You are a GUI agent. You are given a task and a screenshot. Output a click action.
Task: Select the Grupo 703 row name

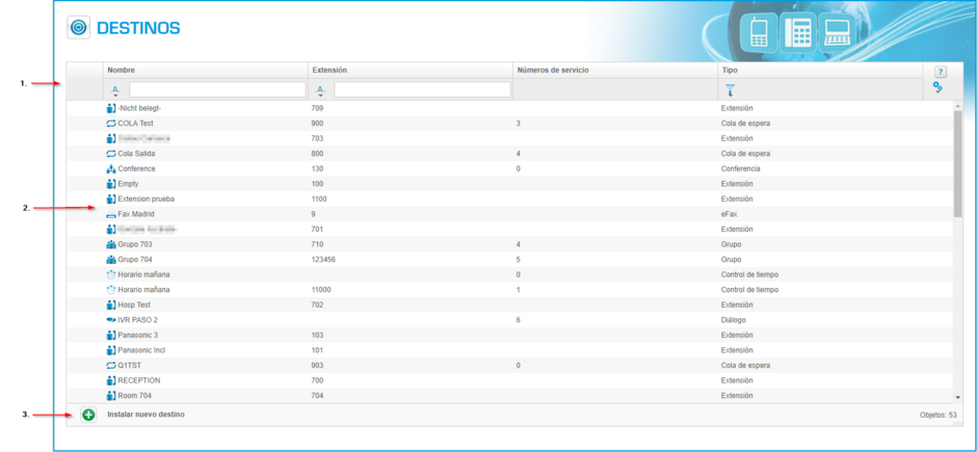point(135,244)
